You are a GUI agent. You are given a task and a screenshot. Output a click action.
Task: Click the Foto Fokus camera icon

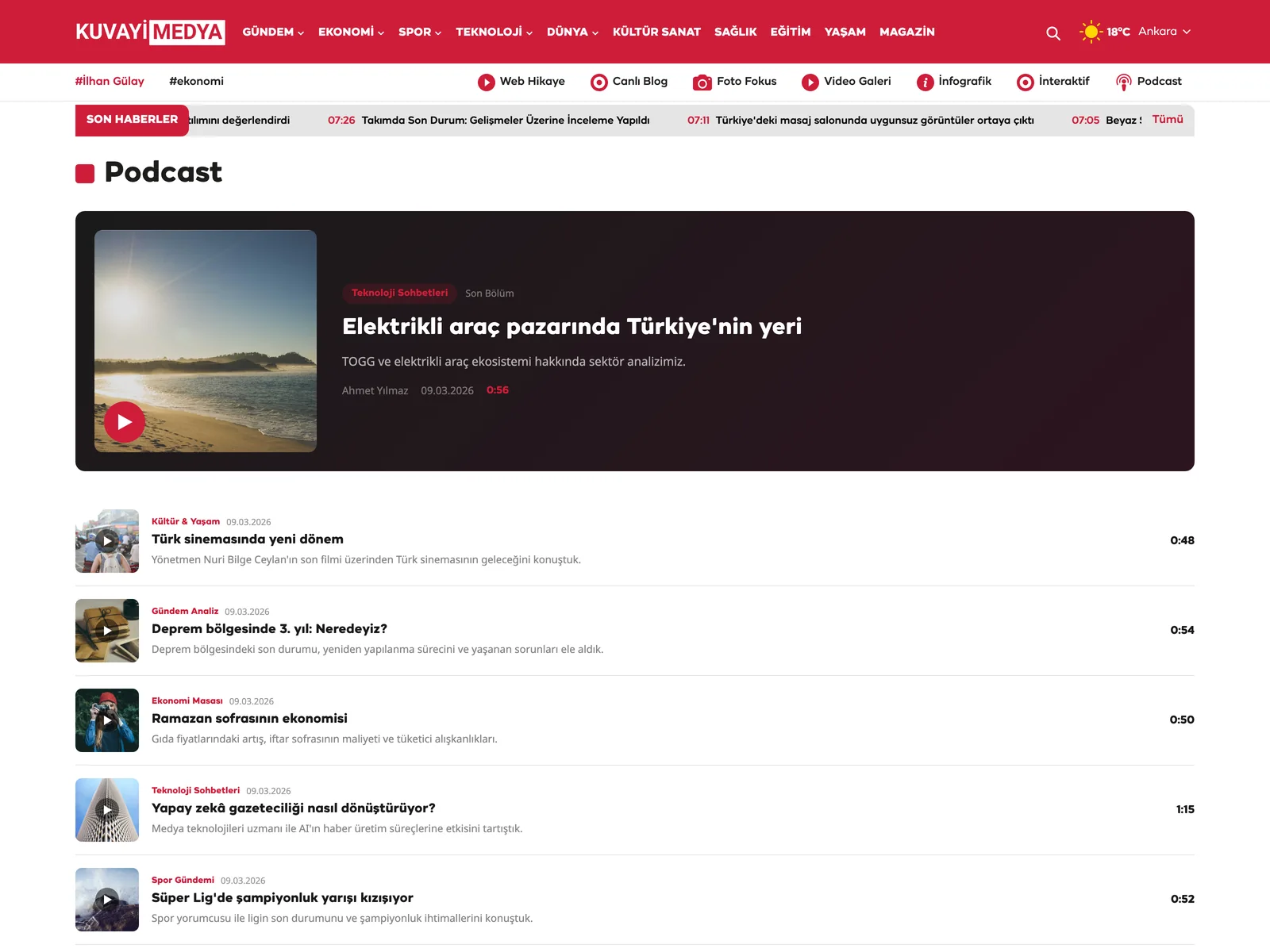pyautogui.click(x=702, y=83)
